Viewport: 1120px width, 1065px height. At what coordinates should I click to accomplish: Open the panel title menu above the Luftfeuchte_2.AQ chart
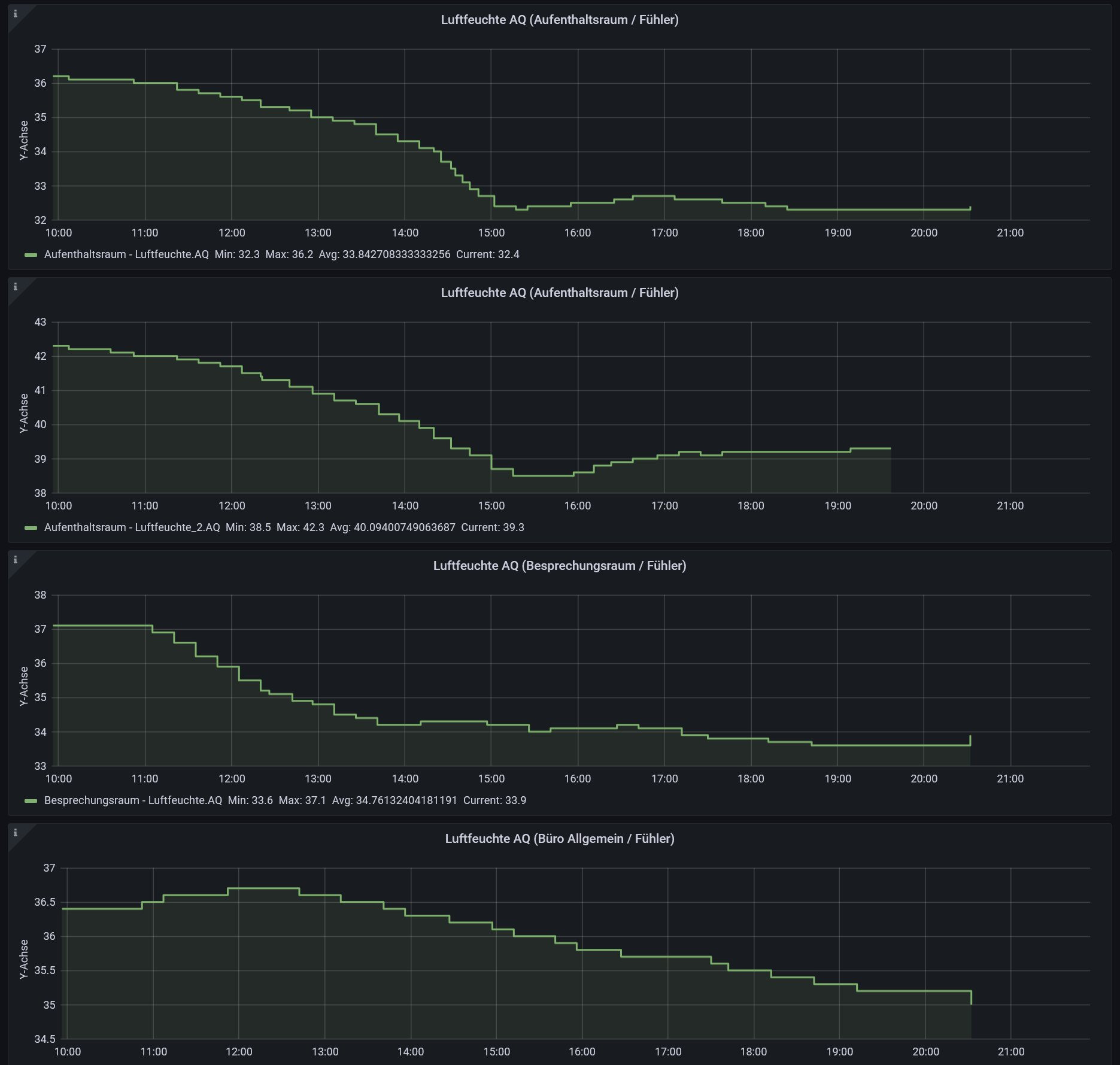click(x=560, y=293)
